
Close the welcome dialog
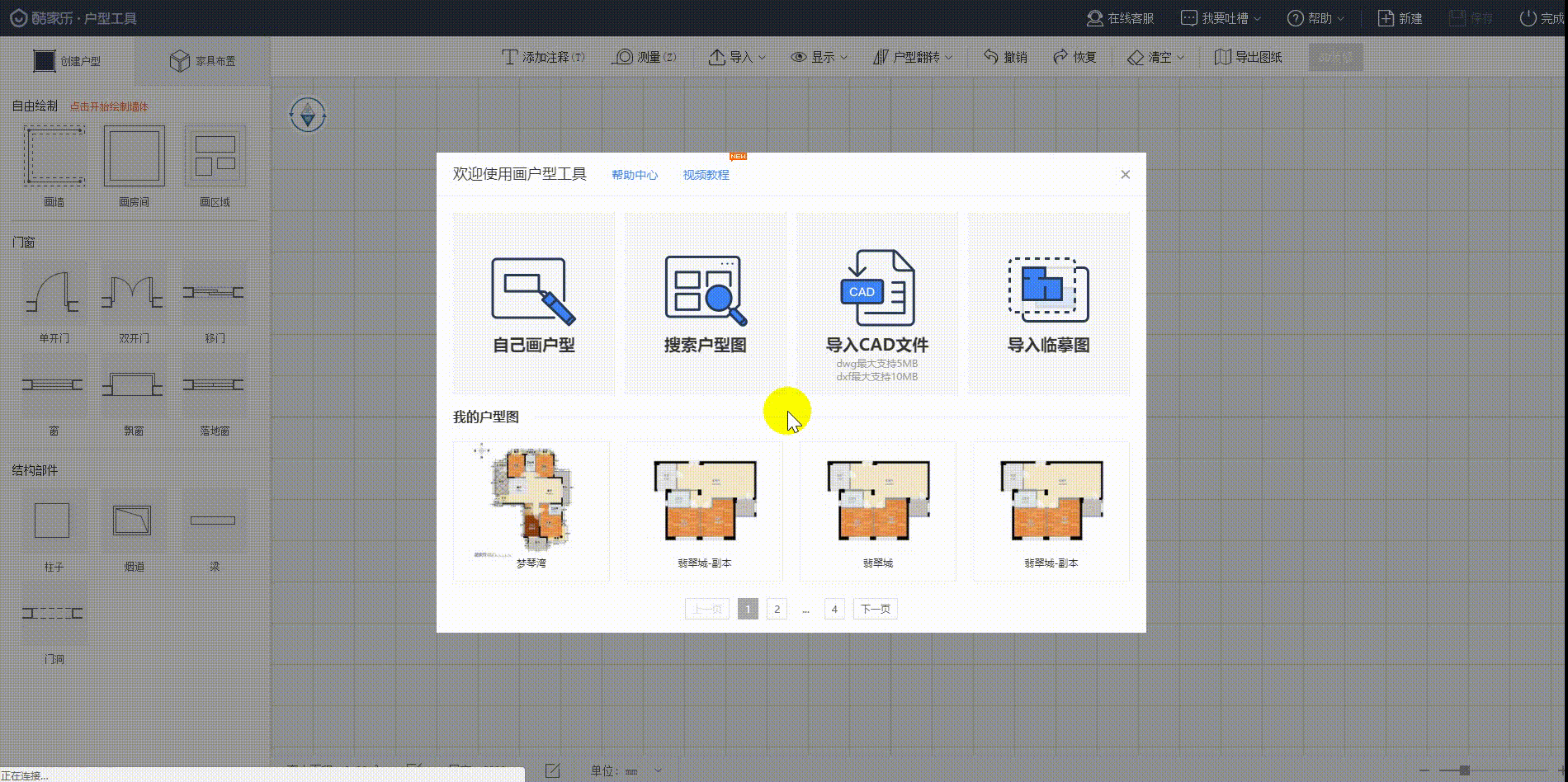pyautogui.click(x=1125, y=174)
